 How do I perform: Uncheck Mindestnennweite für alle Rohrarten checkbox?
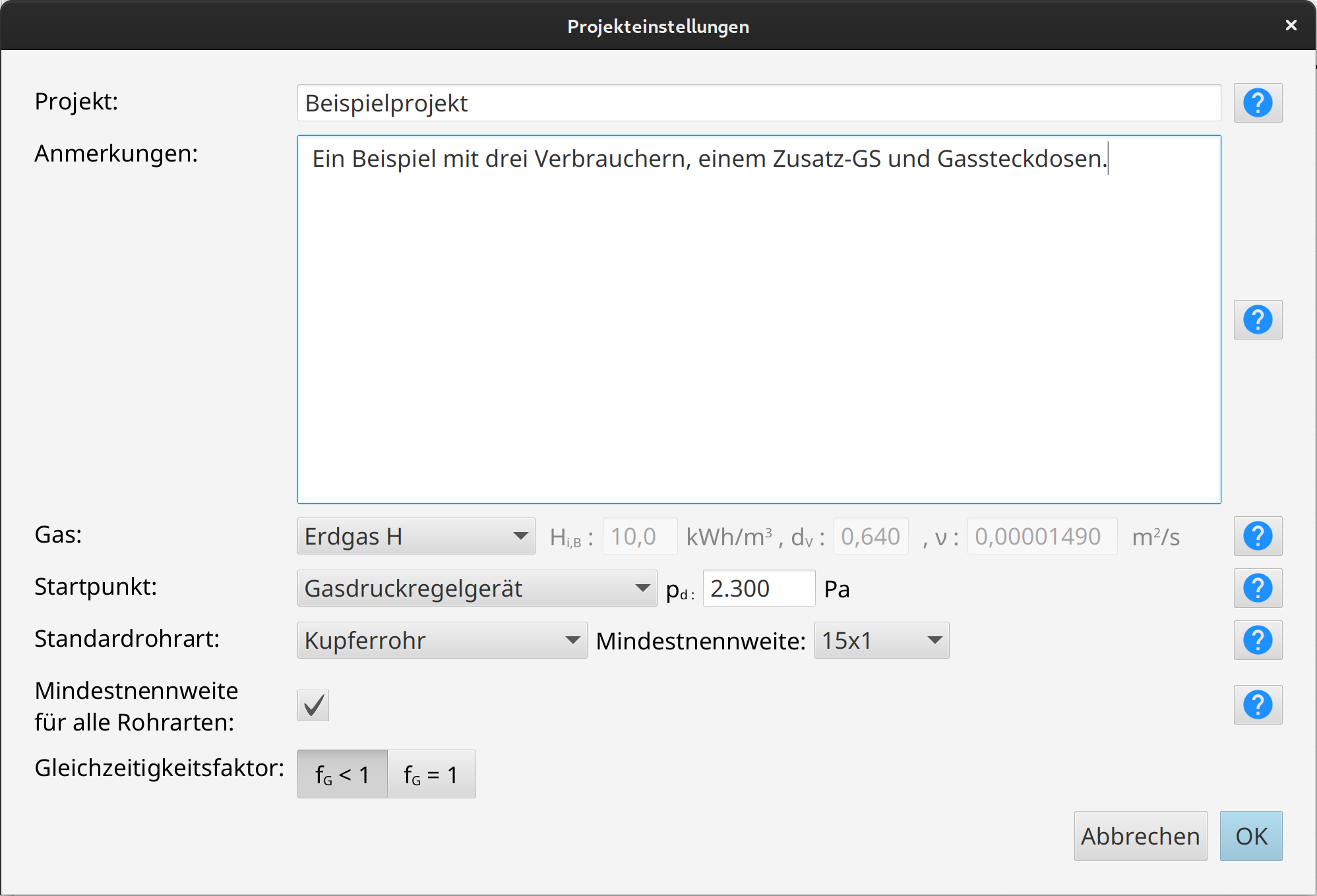pos(313,705)
